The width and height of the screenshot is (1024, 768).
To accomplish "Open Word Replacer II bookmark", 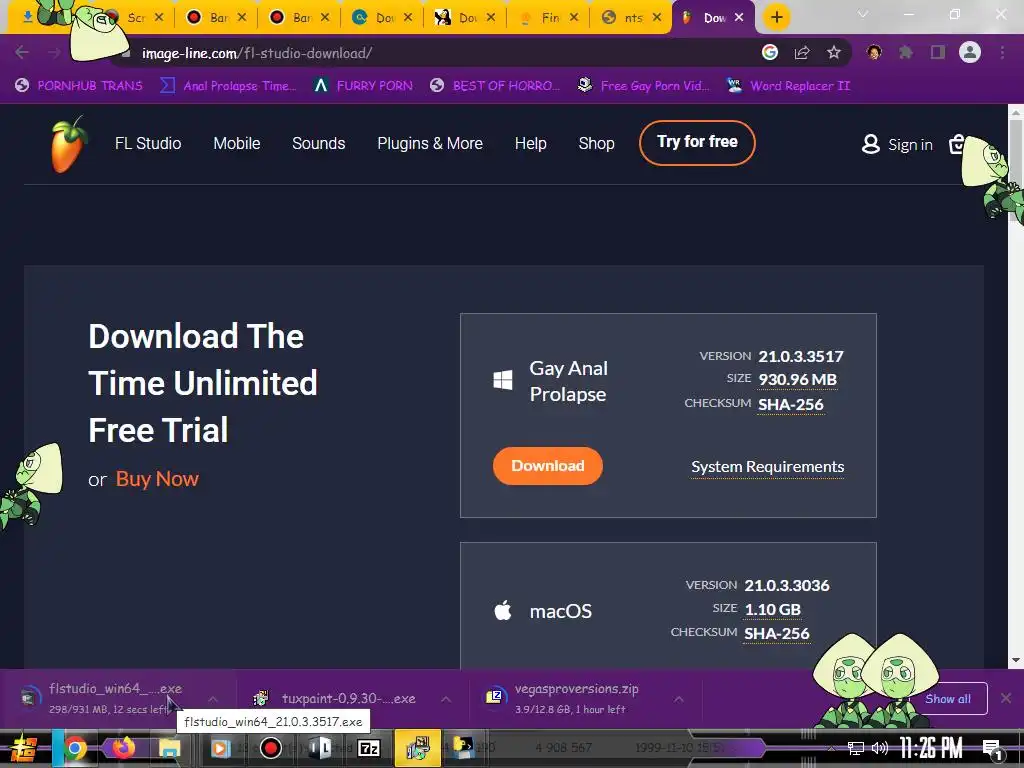I will click(x=788, y=86).
